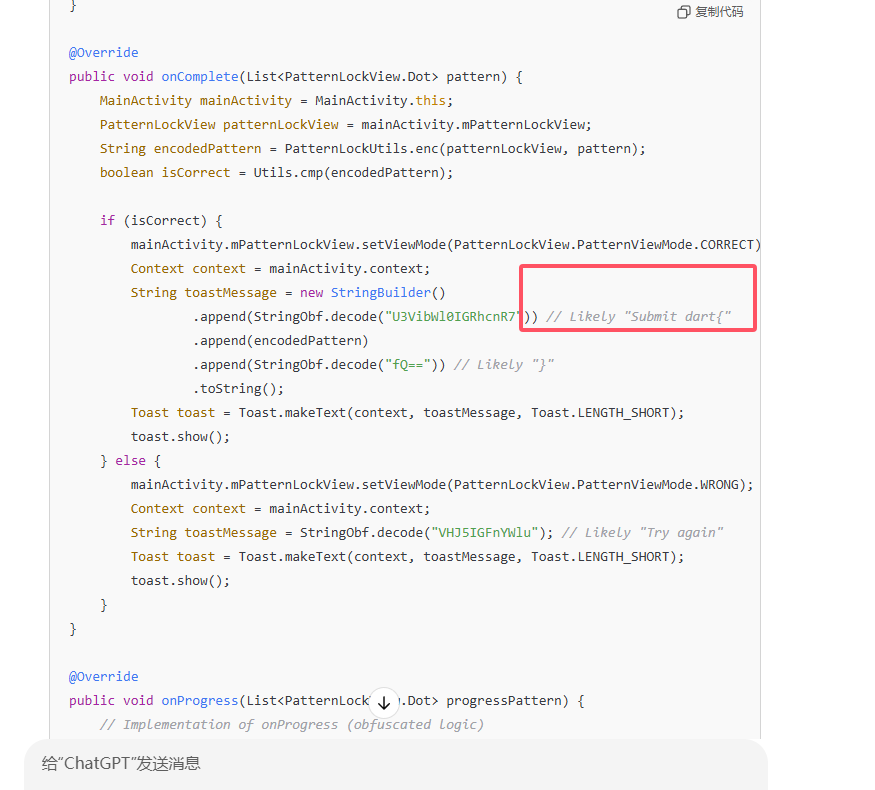
Task: Focus the 给"ChatGPT"发送消息 message input
Action: pos(396,763)
